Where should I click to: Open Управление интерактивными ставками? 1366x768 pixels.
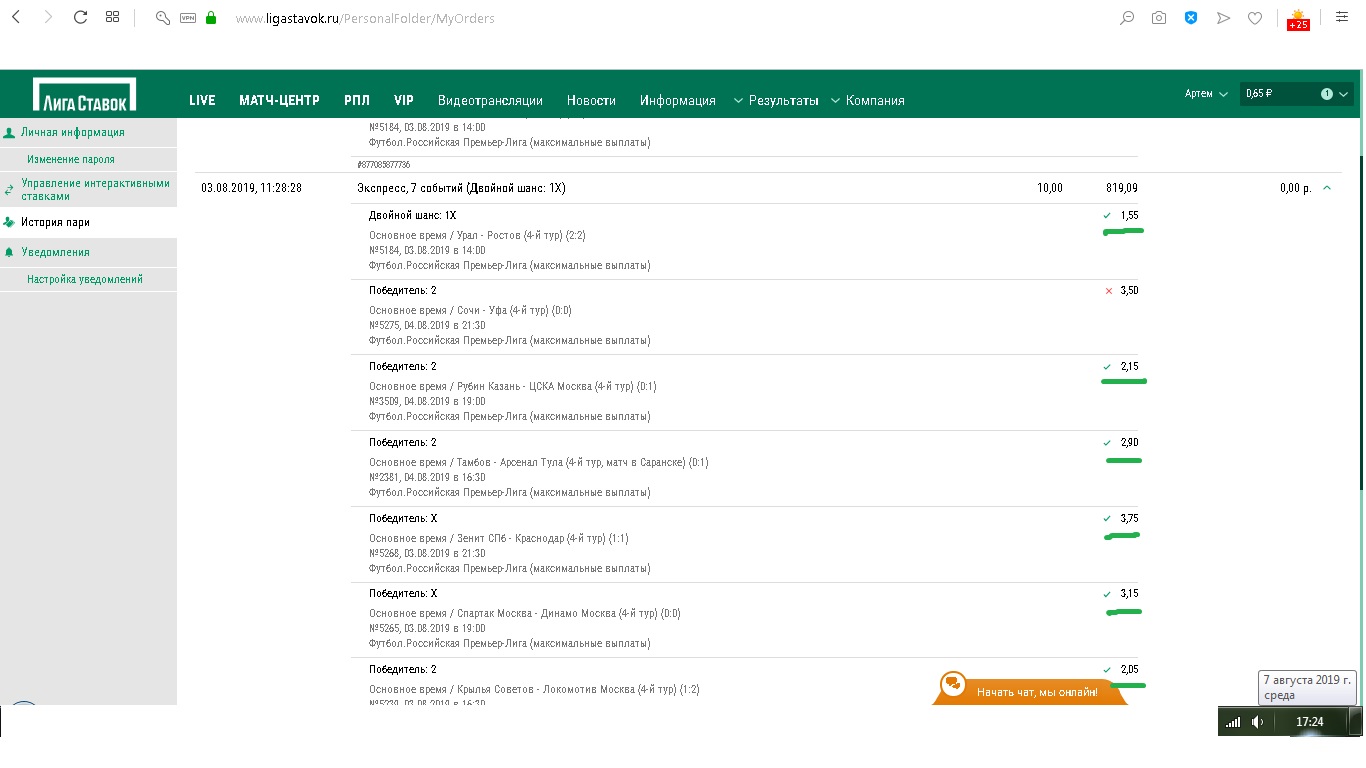pyautogui.click(x=96, y=190)
